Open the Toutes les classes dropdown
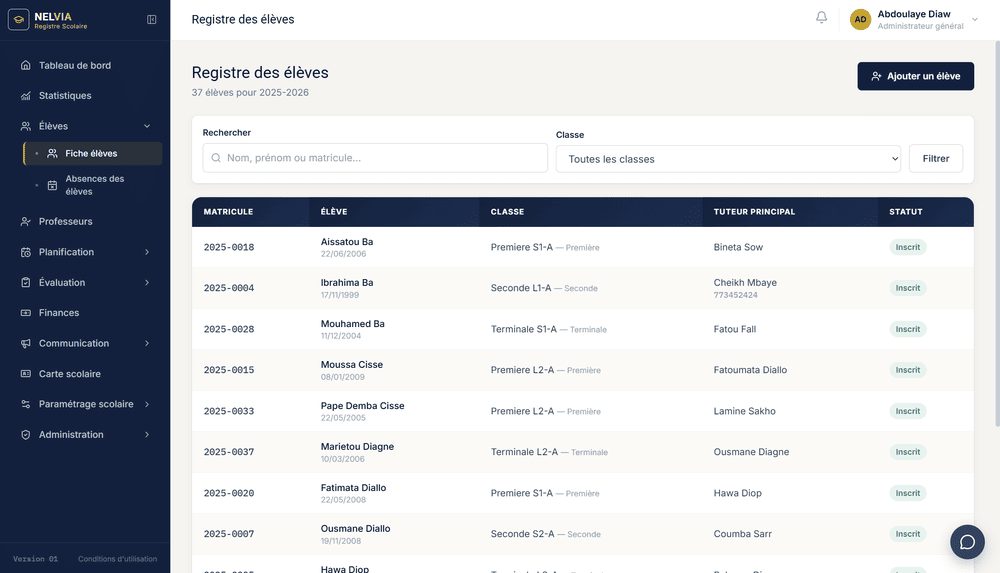Viewport: 1000px width, 573px height. point(728,159)
